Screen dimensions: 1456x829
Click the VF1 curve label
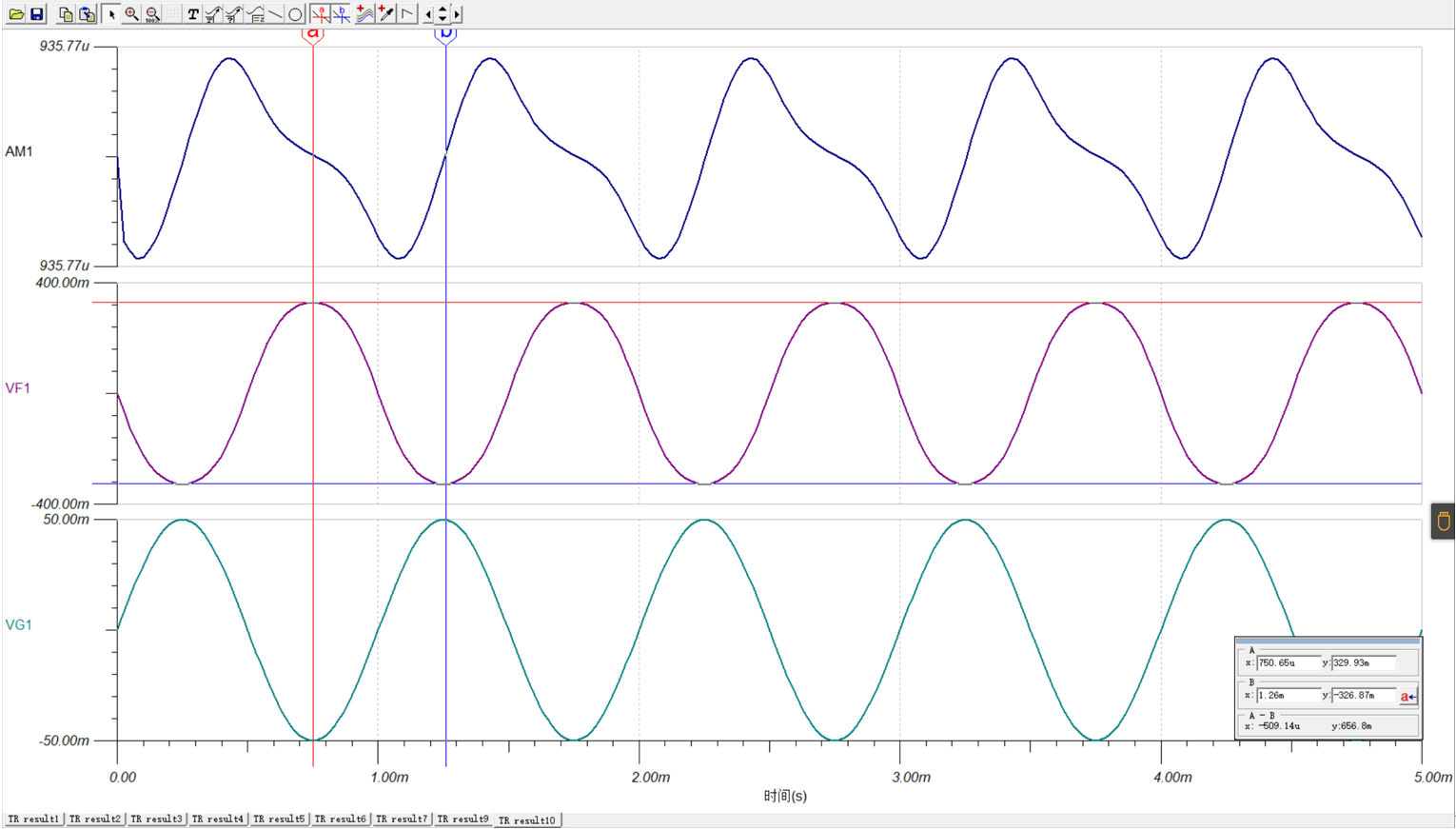[18, 388]
